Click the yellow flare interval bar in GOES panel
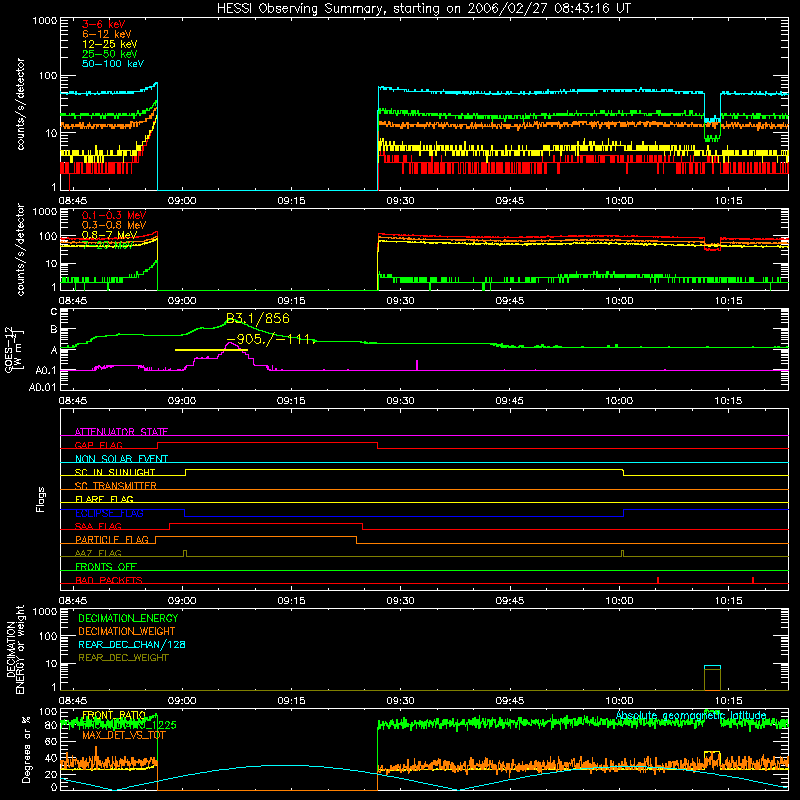This screenshot has width=800, height=800. coord(211,350)
